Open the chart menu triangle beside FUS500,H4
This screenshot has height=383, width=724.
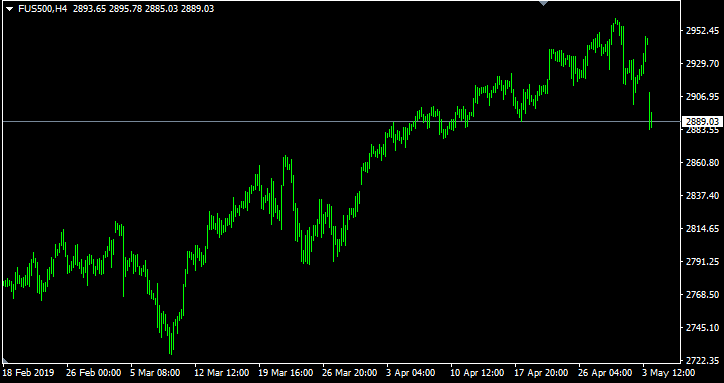(x=10, y=9)
